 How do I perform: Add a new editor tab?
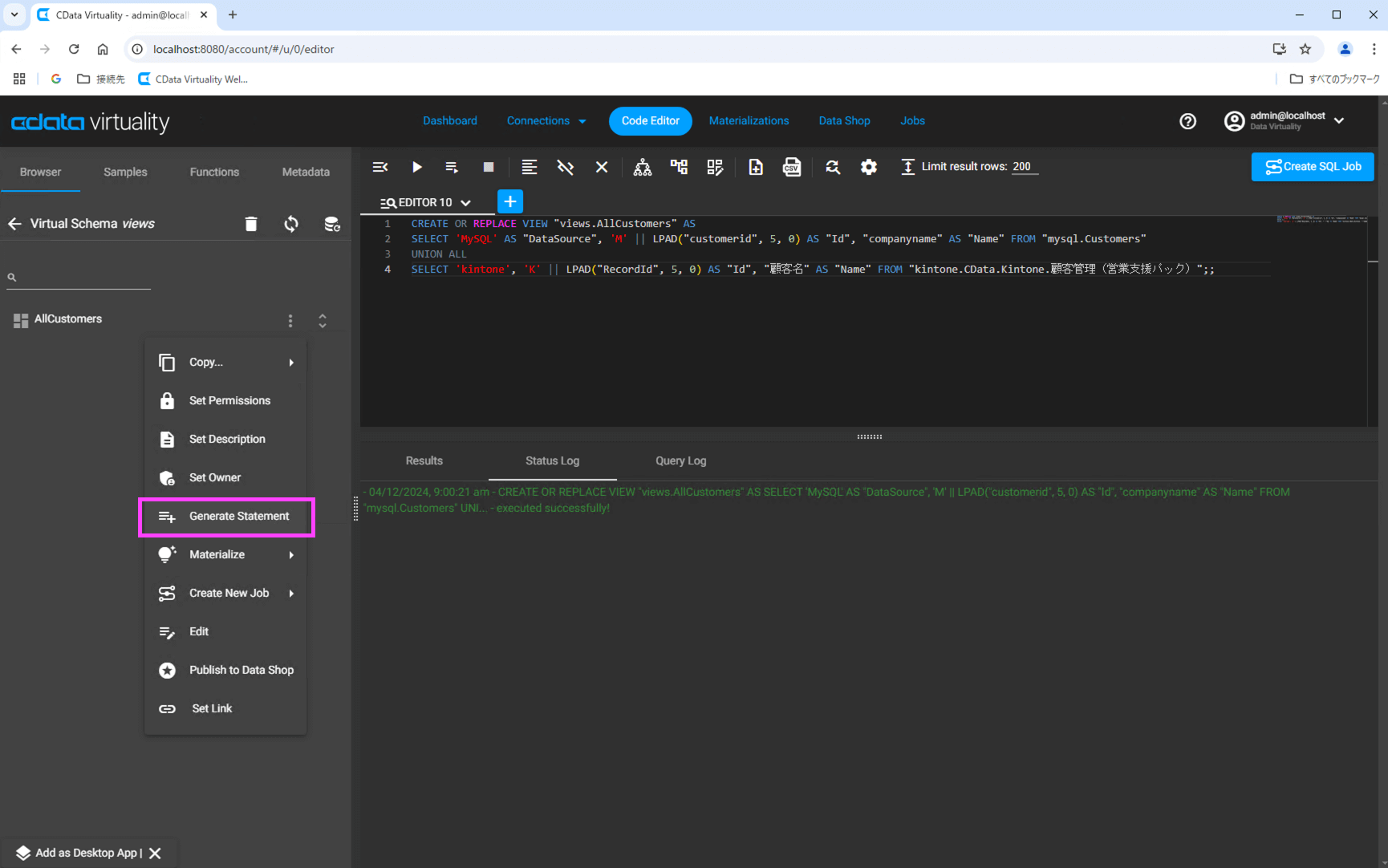[510, 201]
